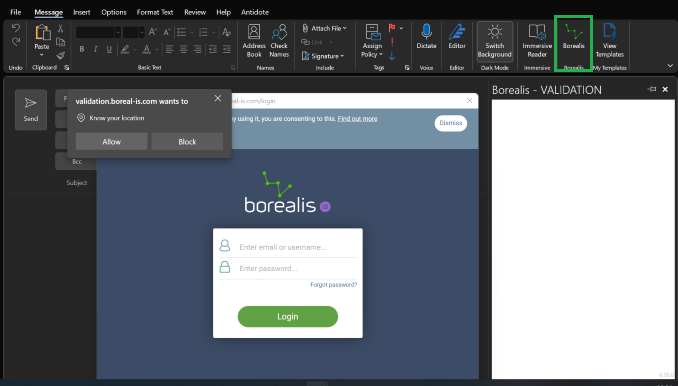This screenshot has height=386, width=678.
Task: Close the location permission popup
Action: (217, 99)
